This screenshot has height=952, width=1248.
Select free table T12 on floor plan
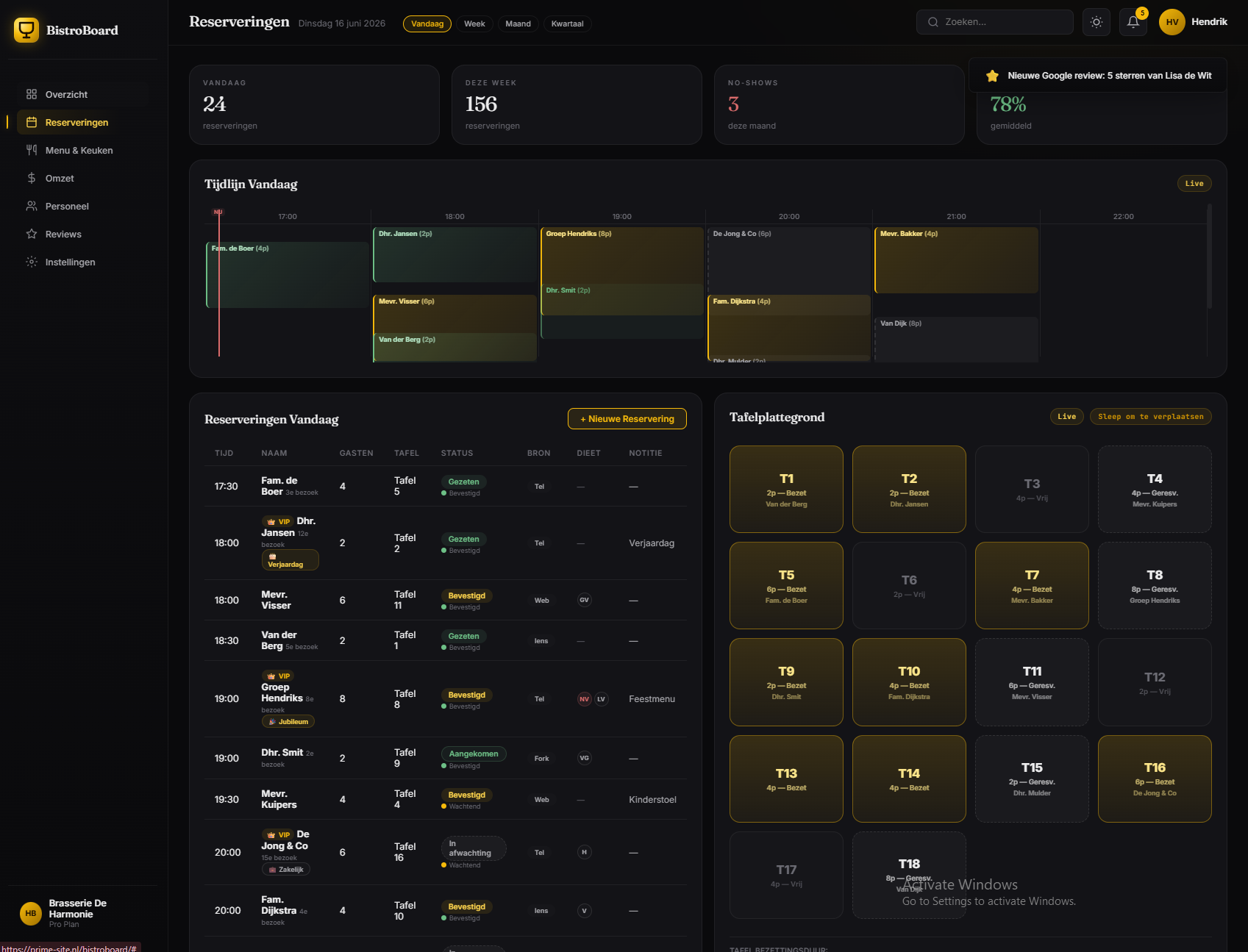[x=1155, y=682]
